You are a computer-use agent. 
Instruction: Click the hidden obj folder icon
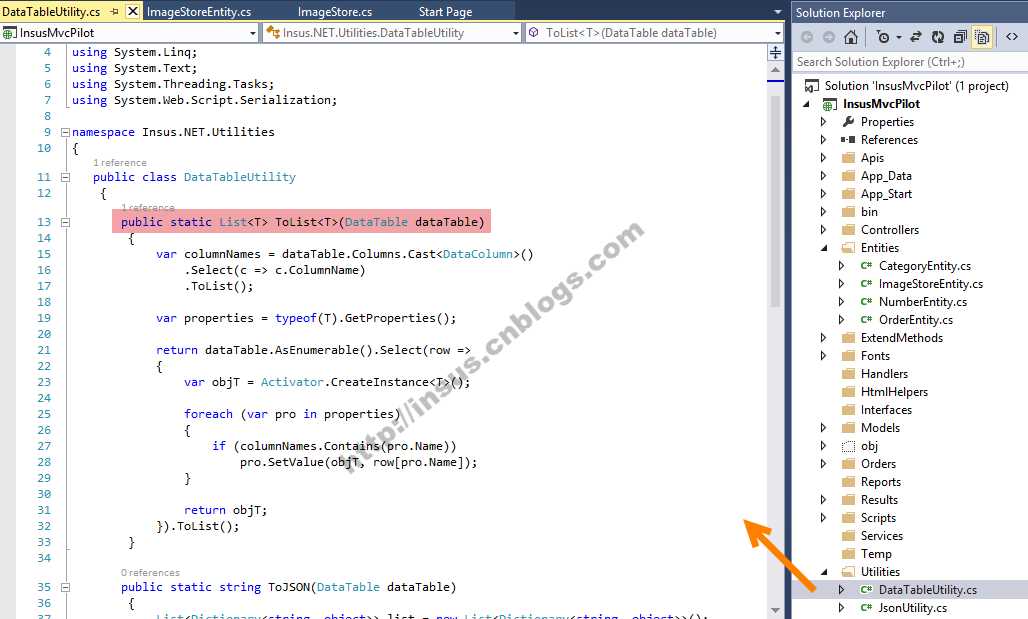(848, 446)
